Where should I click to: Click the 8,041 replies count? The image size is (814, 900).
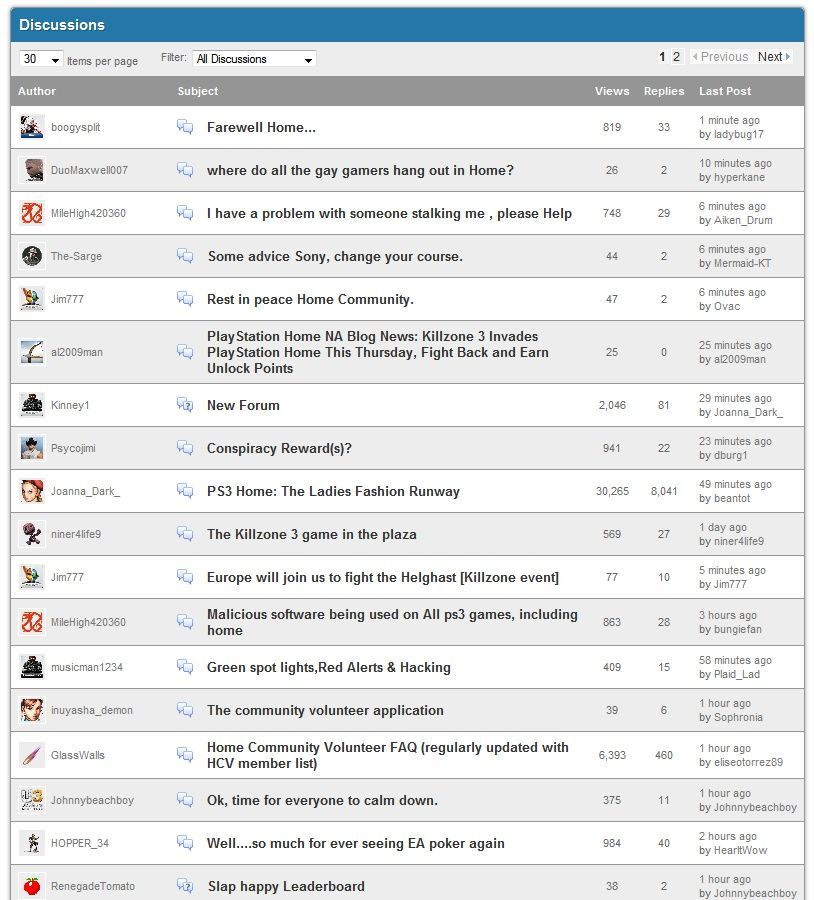(664, 491)
